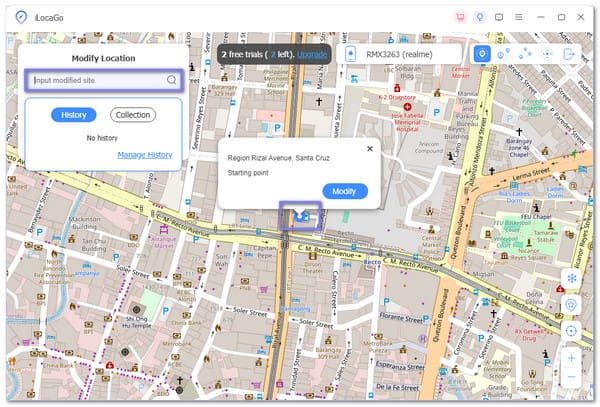
Task: Click the exit/export icon in mode toolbar
Action: 569,54
